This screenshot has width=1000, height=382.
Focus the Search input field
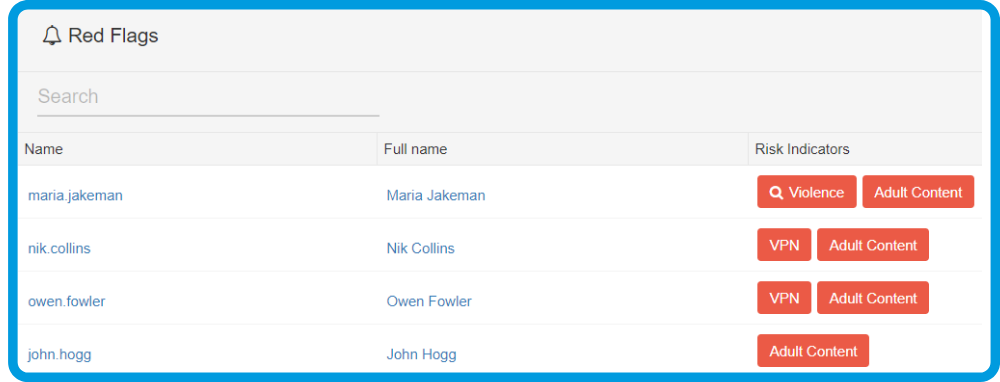click(x=208, y=97)
